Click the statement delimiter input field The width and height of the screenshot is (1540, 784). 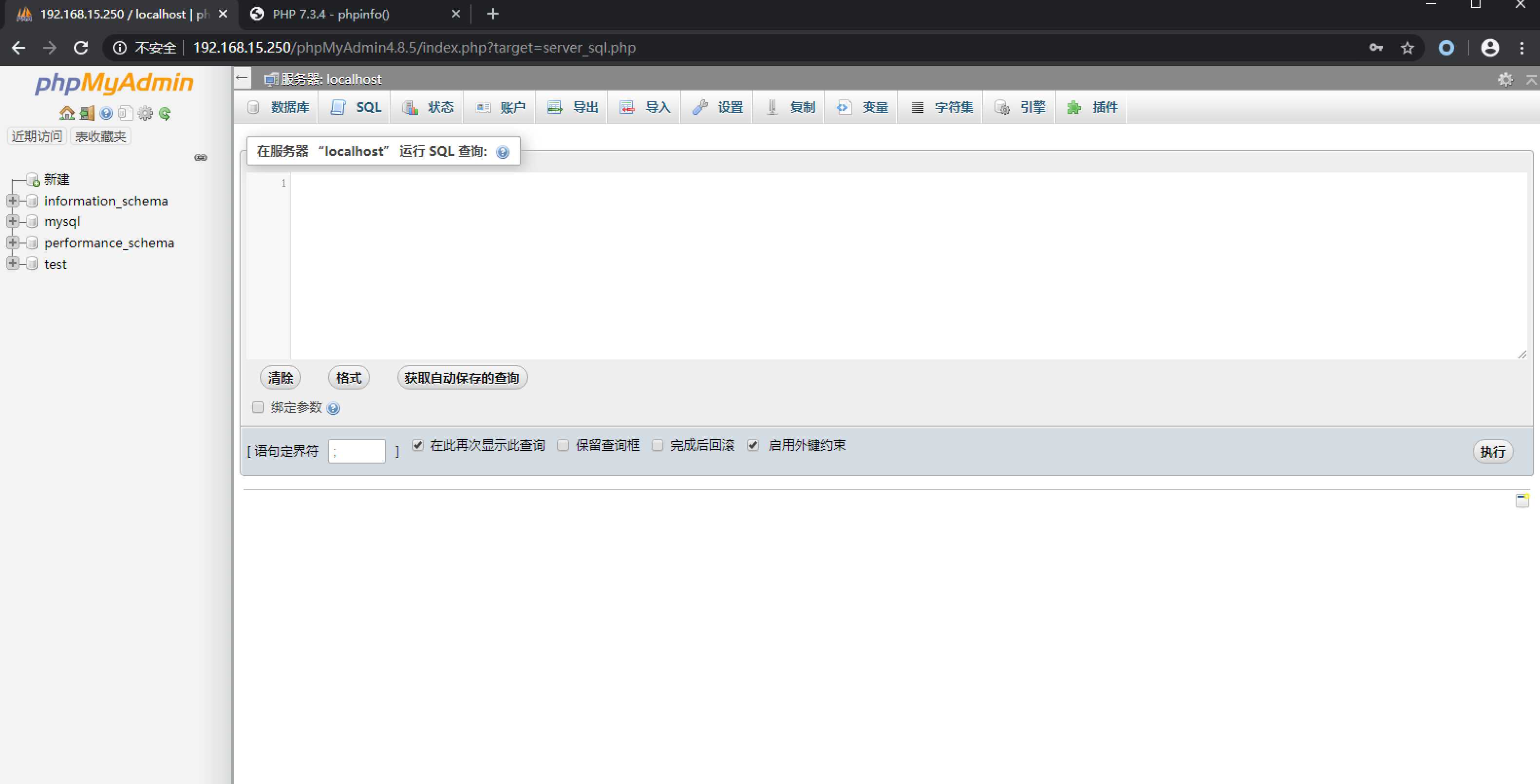(357, 451)
